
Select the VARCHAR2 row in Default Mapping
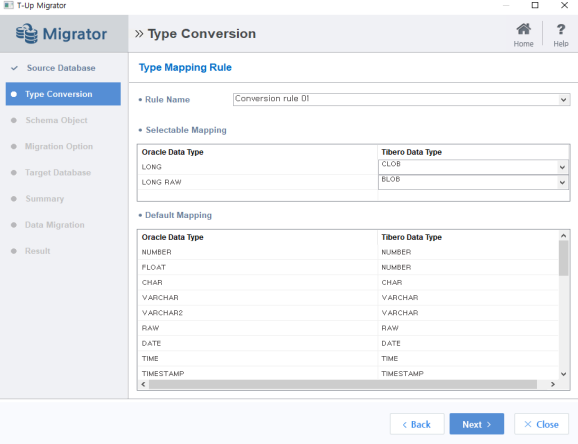pos(348,313)
